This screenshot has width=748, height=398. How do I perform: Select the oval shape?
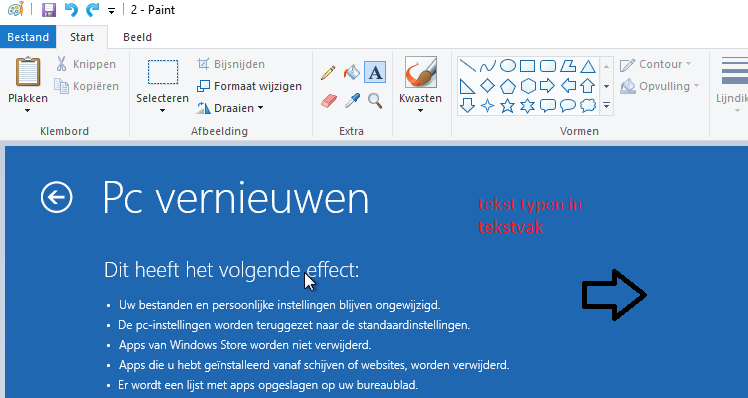point(508,65)
